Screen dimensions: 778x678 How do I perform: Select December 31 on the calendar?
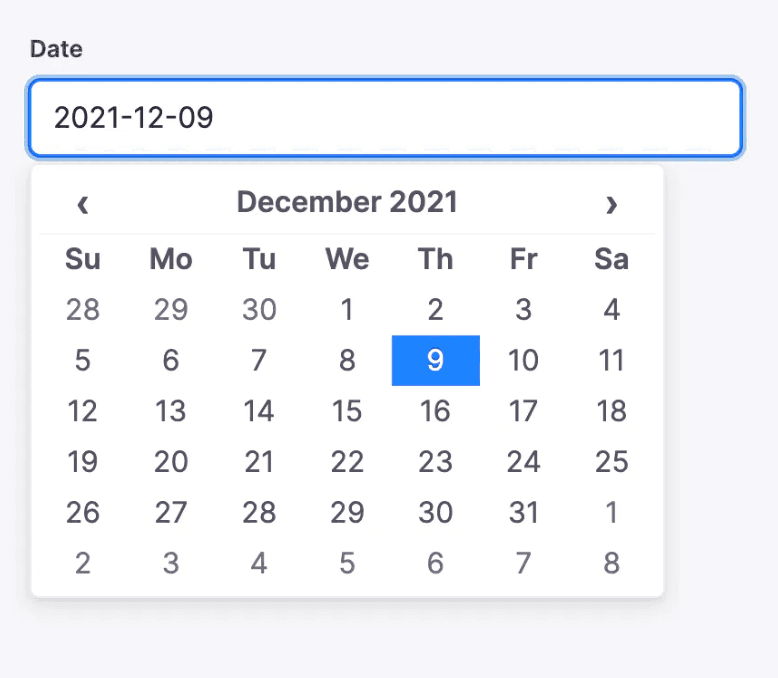coord(523,512)
